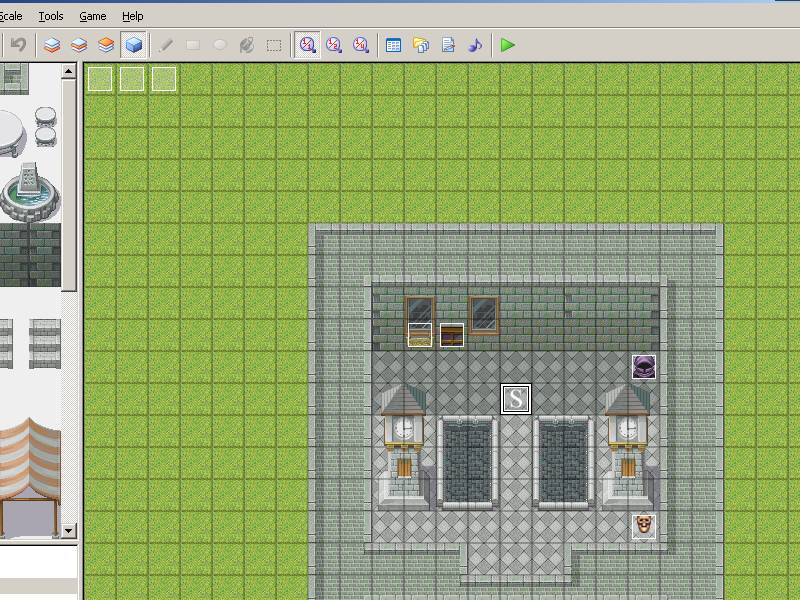Start playtest with green play button
This screenshot has width=800, height=600.
click(508, 45)
